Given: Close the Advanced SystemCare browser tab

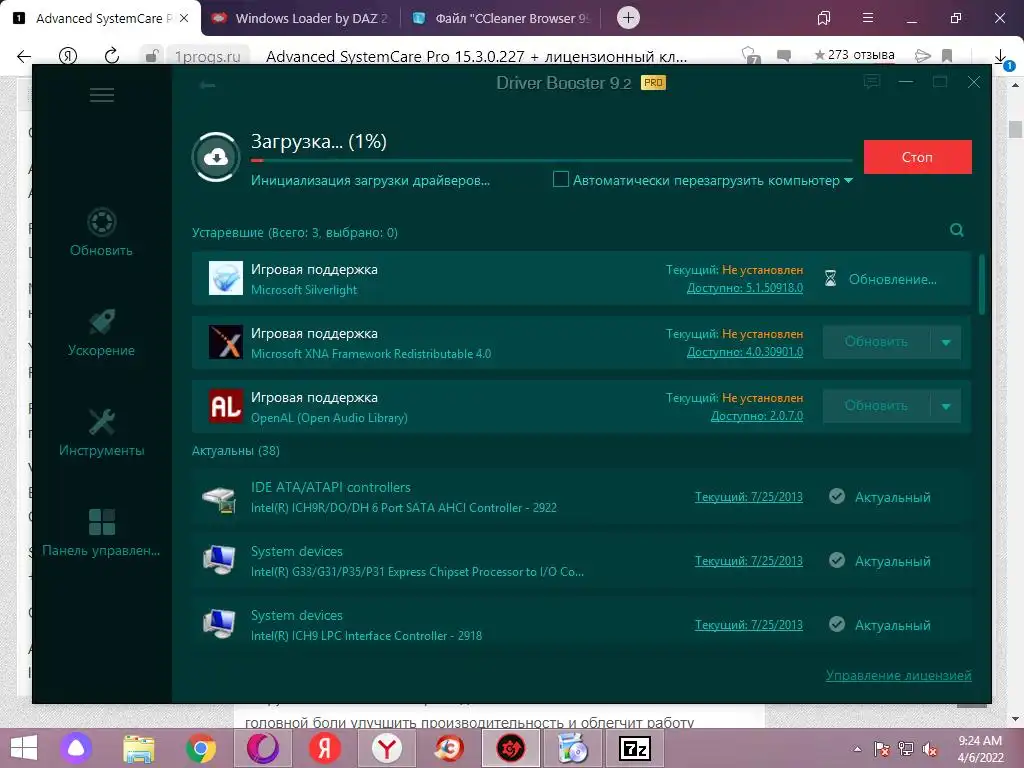Looking at the screenshot, I should pyautogui.click(x=184, y=18).
